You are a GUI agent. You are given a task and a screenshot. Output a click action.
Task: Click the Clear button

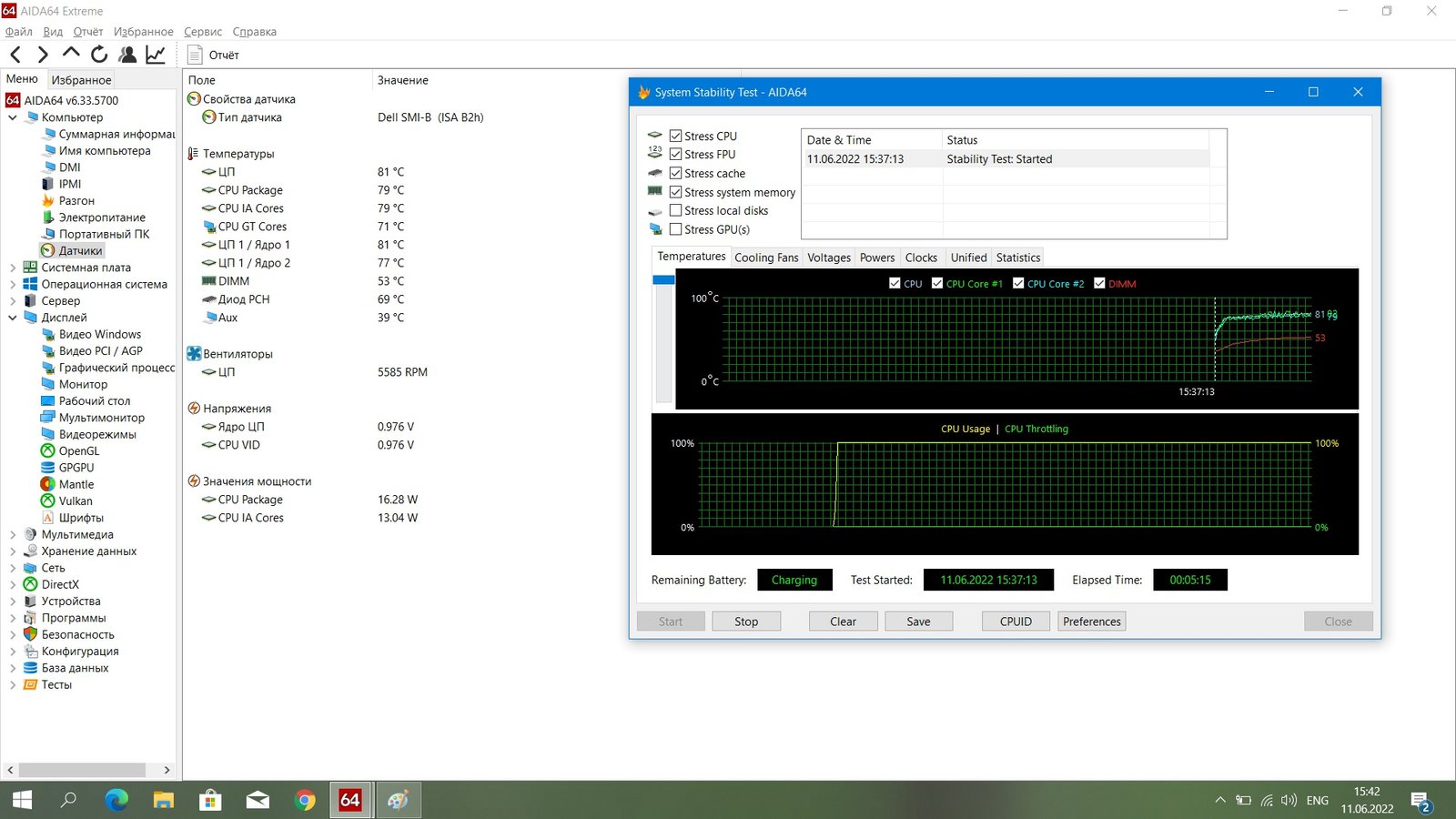pos(843,622)
